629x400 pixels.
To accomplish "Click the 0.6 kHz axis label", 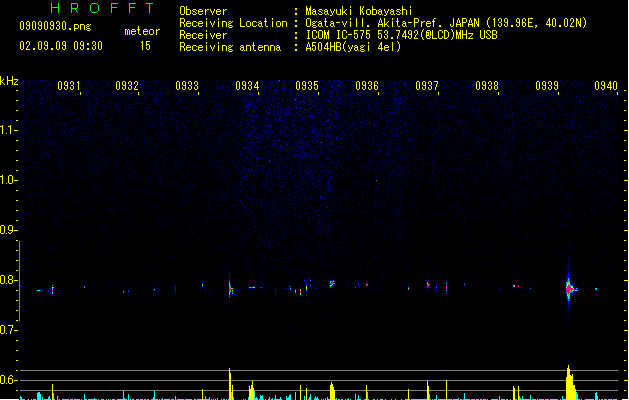I will pyautogui.click(x=8, y=380).
